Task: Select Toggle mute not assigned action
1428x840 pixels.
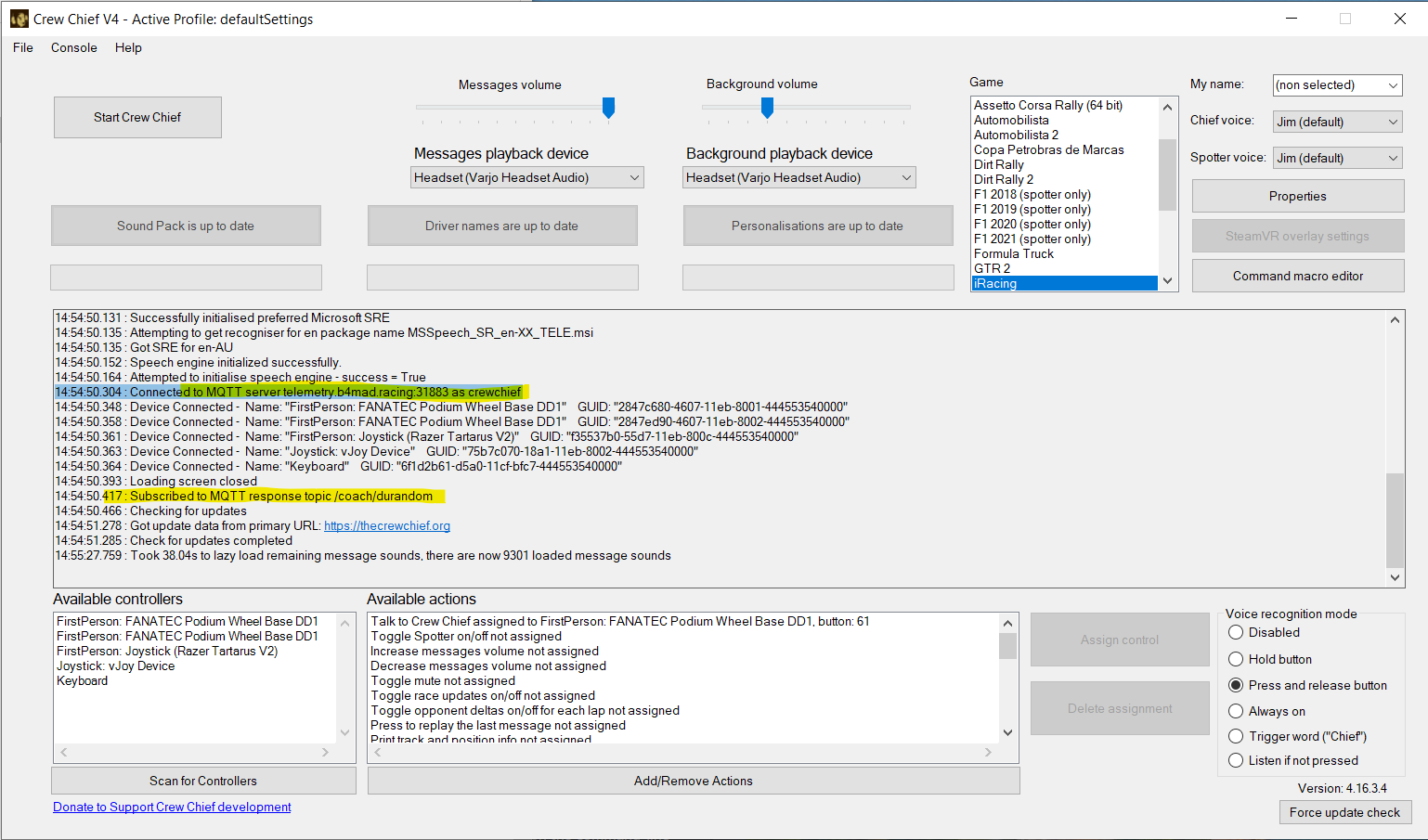Action: coord(683,680)
